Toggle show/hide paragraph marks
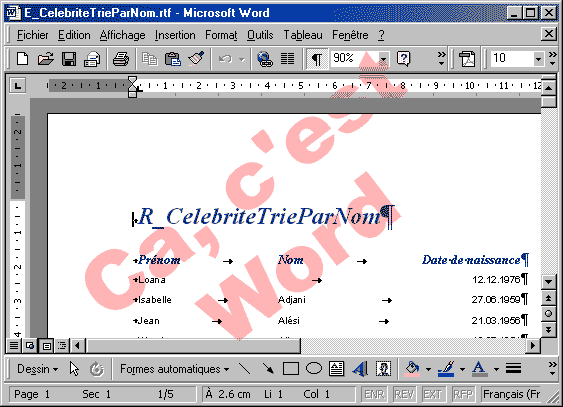The height and width of the screenshot is (407, 563). 317,59
